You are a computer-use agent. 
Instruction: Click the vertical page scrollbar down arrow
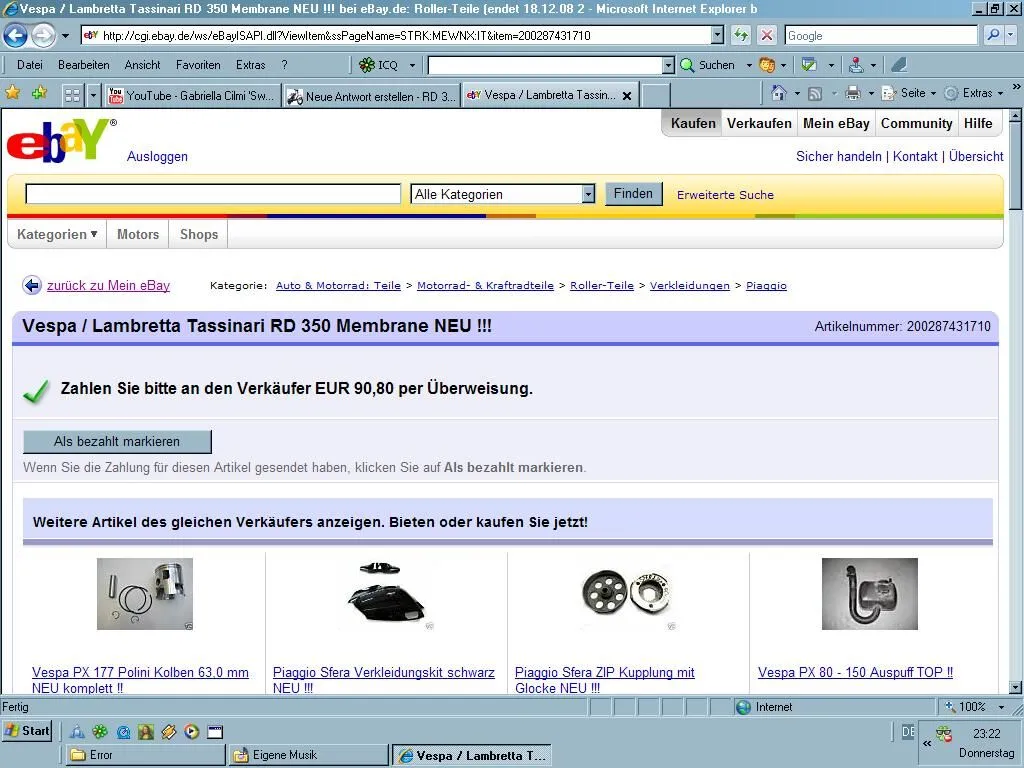coord(1016,688)
